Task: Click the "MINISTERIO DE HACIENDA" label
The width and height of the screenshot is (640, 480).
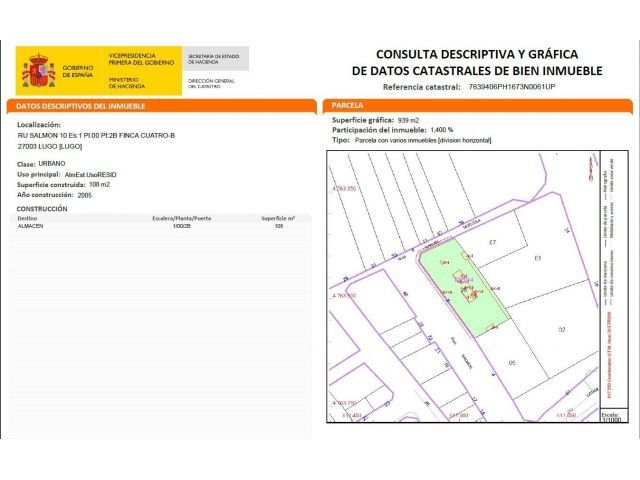Action: 127,83
